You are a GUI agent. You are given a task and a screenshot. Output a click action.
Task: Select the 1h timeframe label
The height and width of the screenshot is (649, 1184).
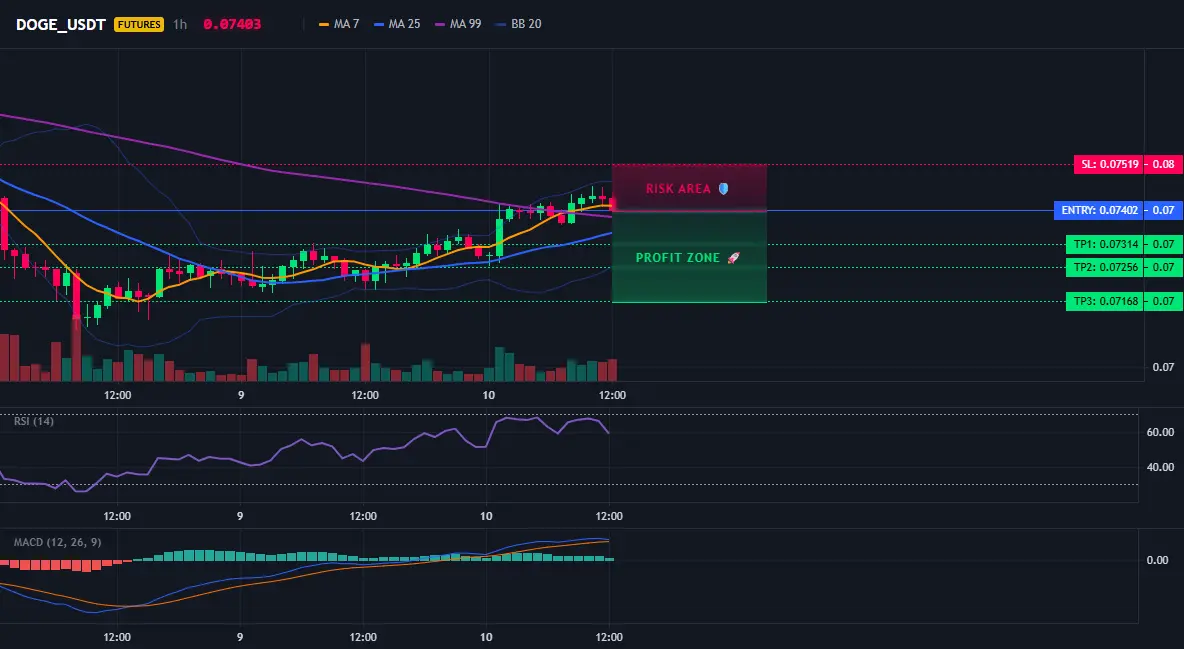coord(180,24)
